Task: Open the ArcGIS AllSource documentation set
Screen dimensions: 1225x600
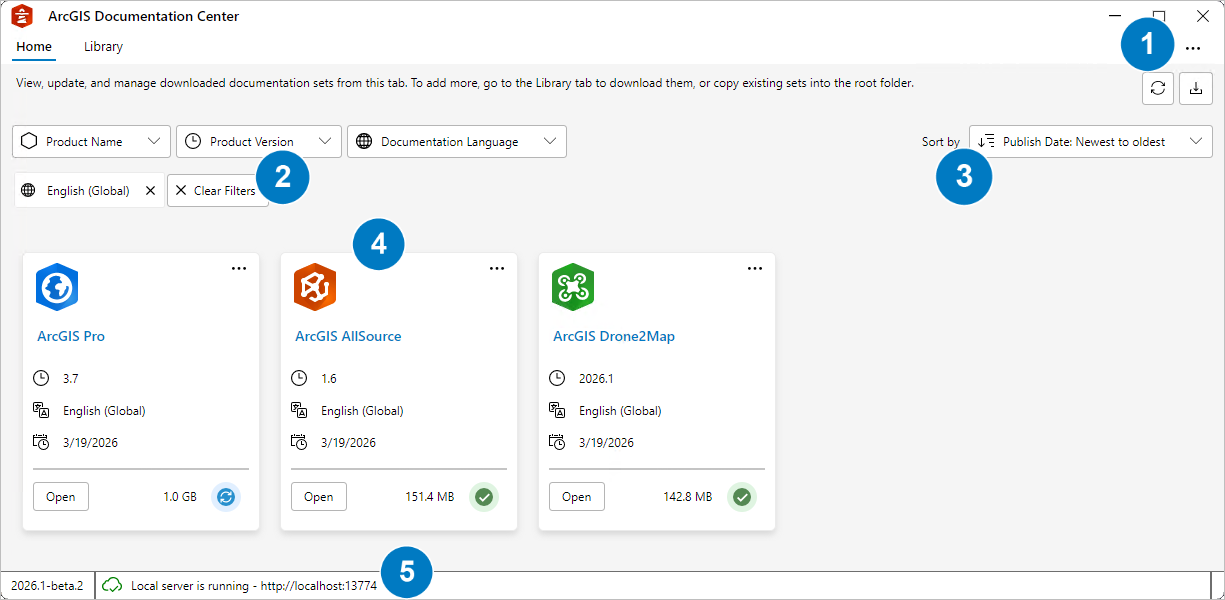Action: (x=319, y=496)
